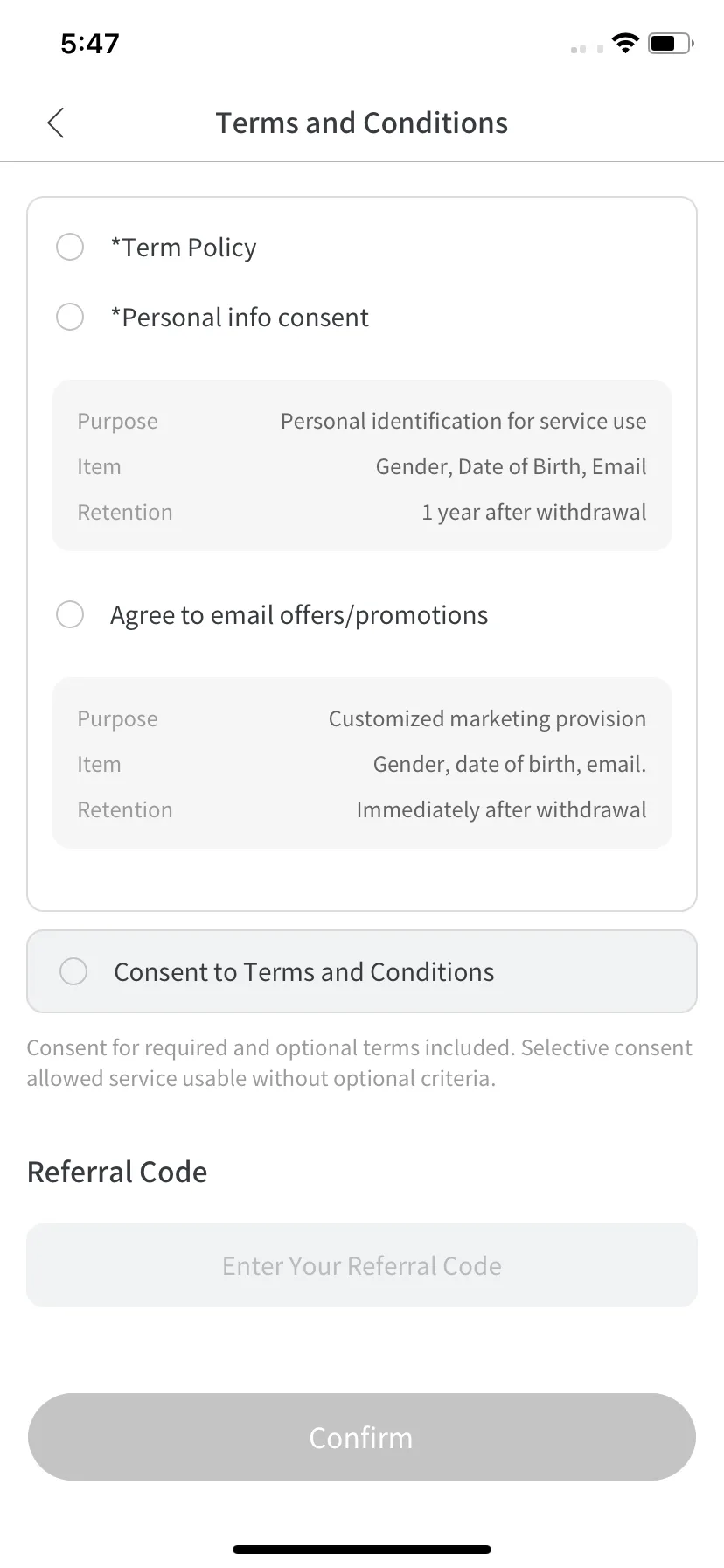Tap the home indicator bar at bottom
This screenshot has height=1568, width=724.
tap(362, 1549)
